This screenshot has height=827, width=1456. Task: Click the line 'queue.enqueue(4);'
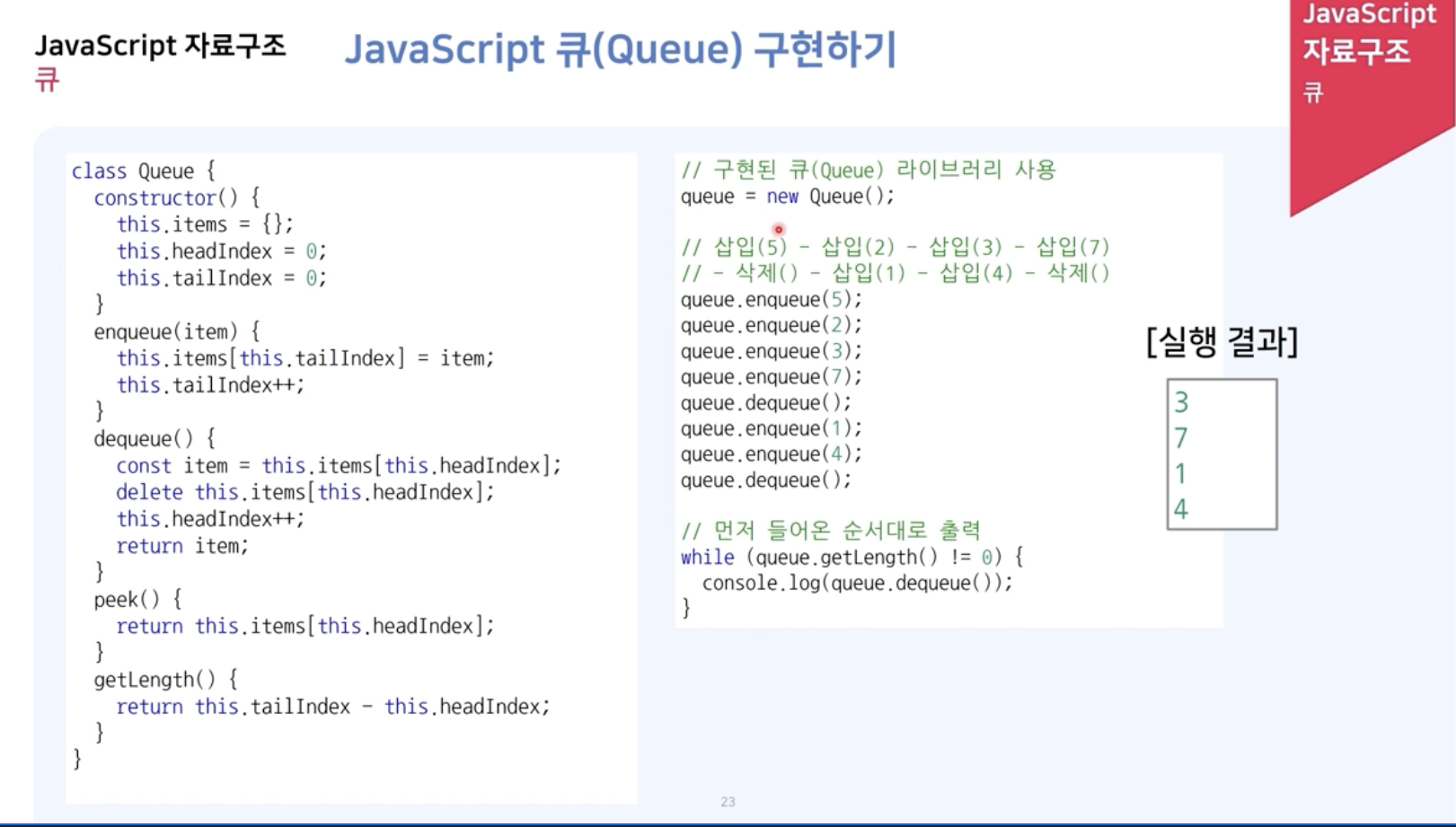point(772,454)
